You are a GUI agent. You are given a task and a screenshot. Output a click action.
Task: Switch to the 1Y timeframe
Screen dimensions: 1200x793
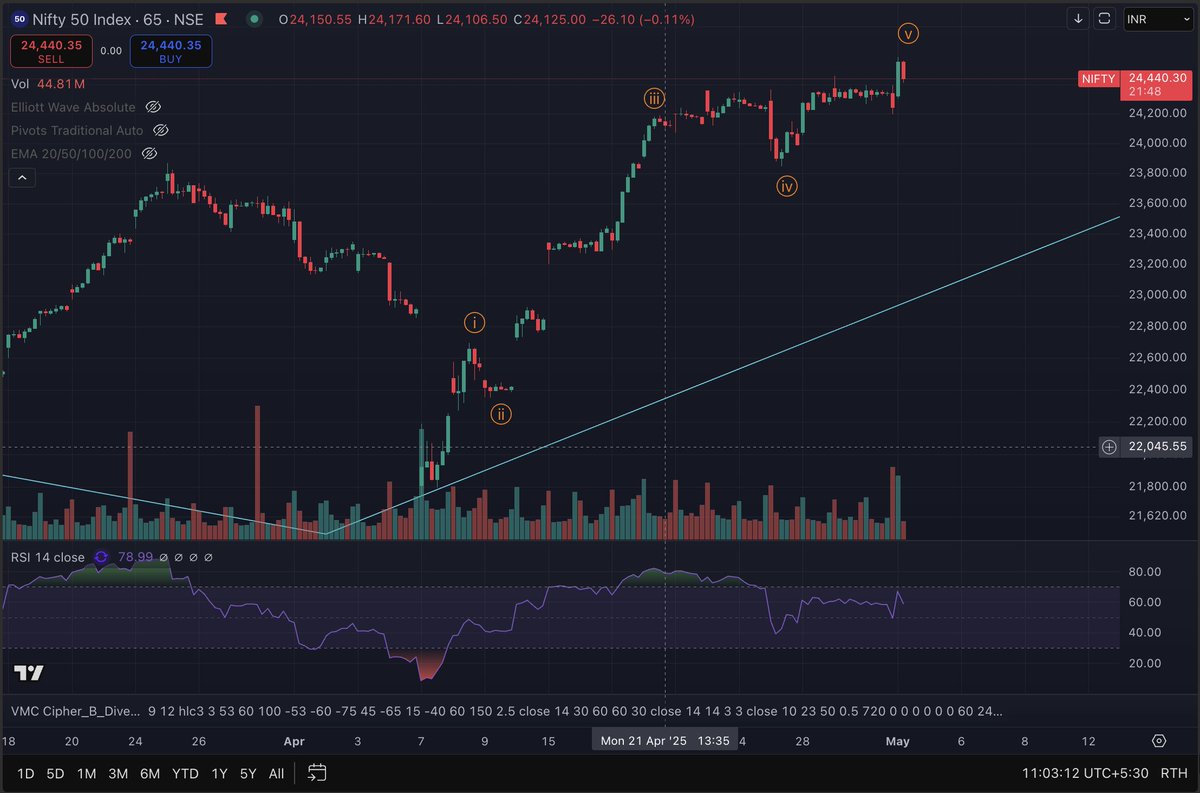[x=219, y=773]
